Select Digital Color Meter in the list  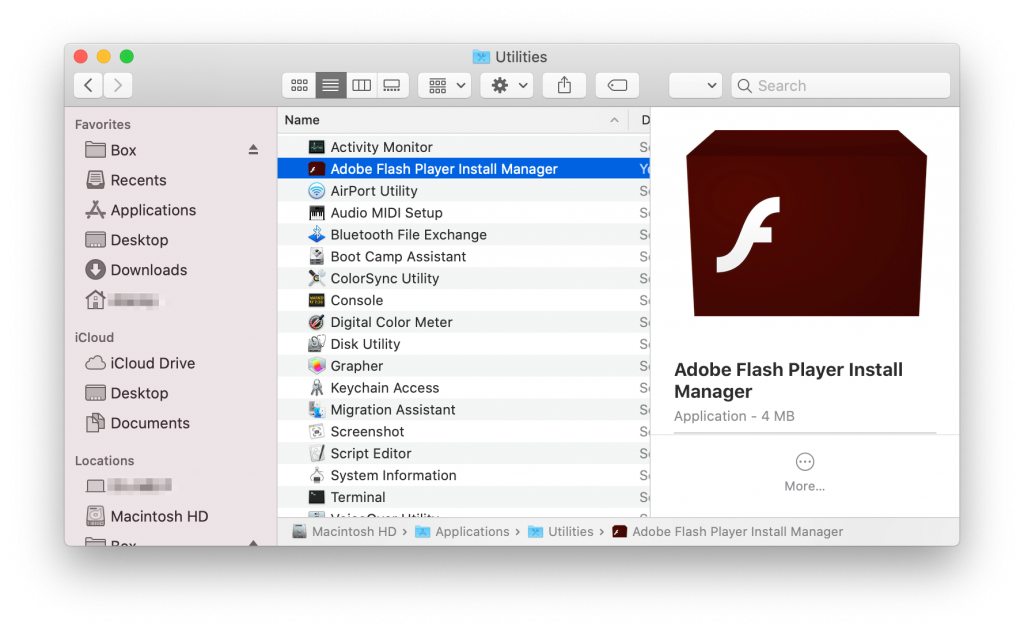pyautogui.click(x=464, y=322)
